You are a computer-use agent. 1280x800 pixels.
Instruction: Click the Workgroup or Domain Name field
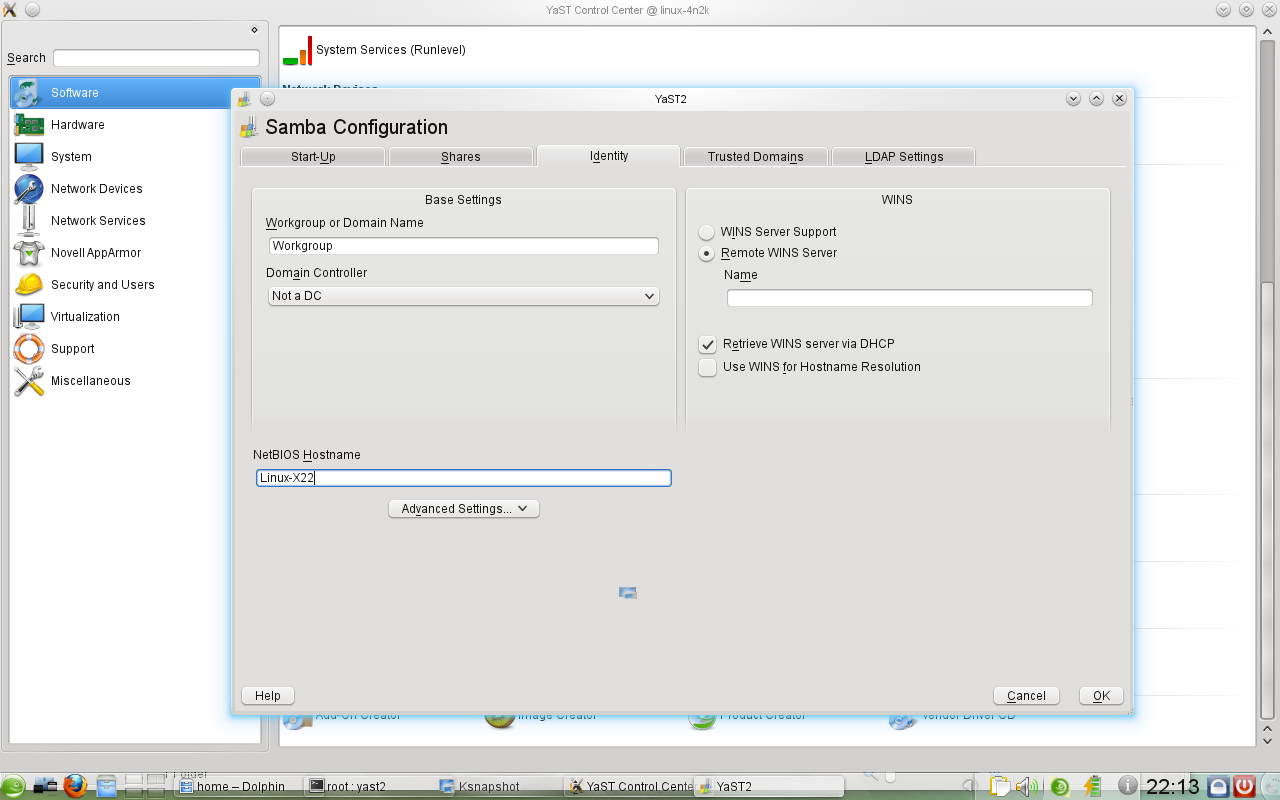coord(464,246)
